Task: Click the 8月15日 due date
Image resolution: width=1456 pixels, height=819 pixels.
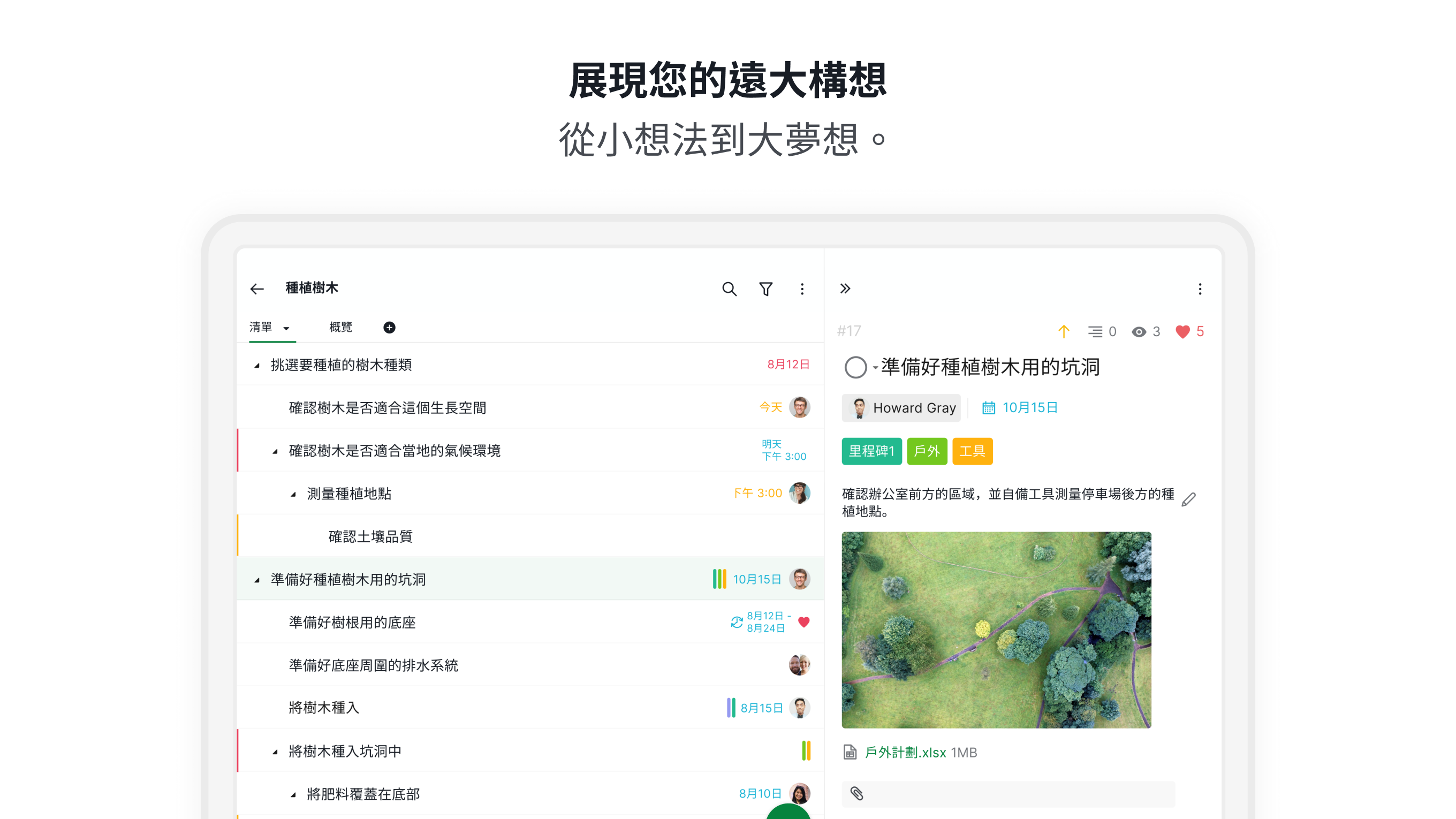Action: (761, 708)
